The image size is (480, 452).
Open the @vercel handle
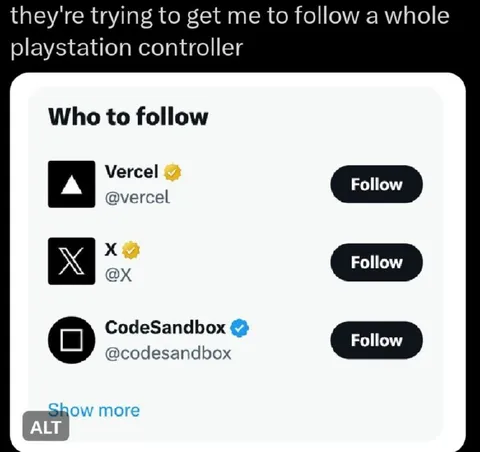click(x=137, y=197)
